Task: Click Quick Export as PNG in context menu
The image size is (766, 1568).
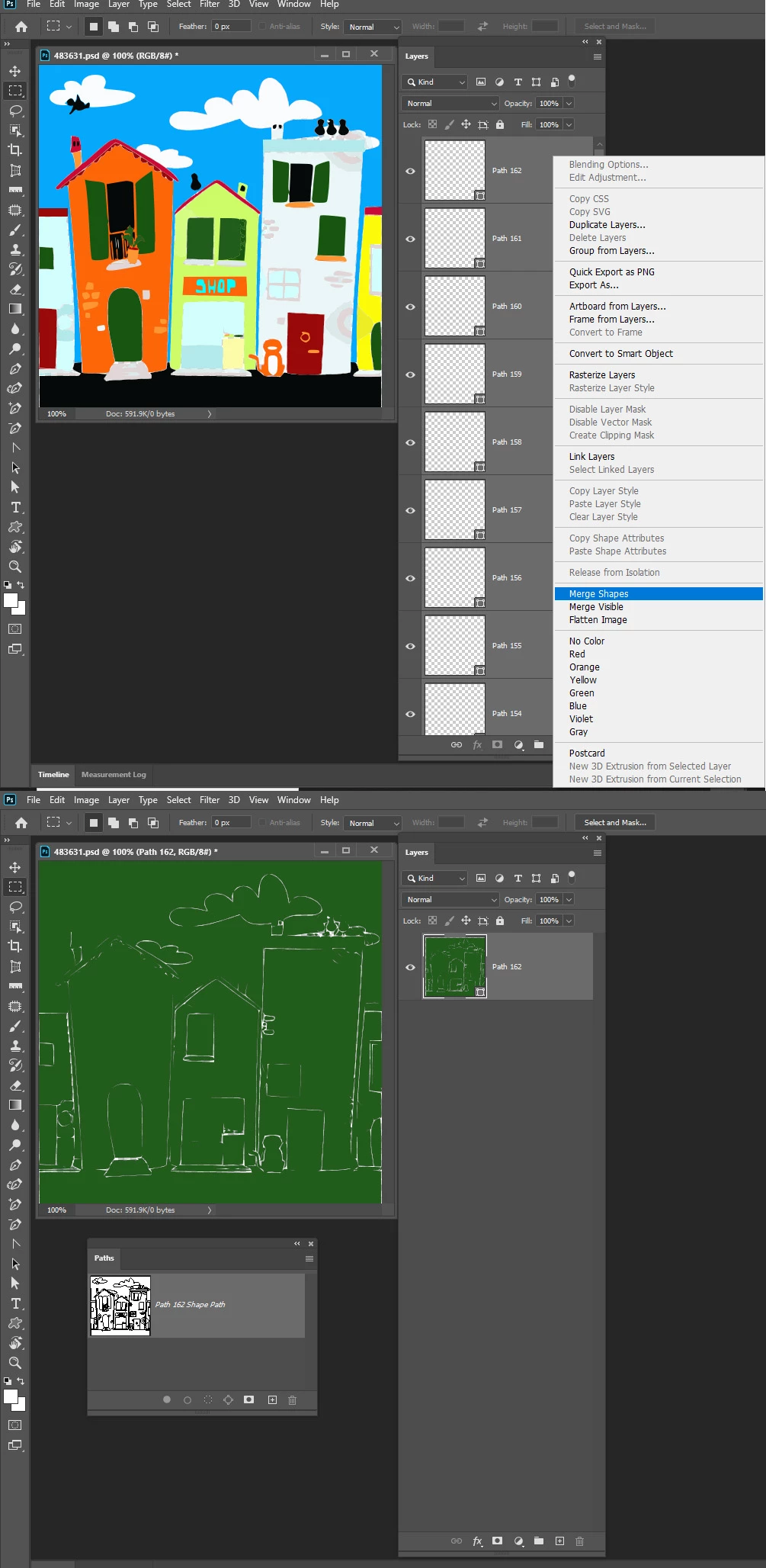Action: 612,272
